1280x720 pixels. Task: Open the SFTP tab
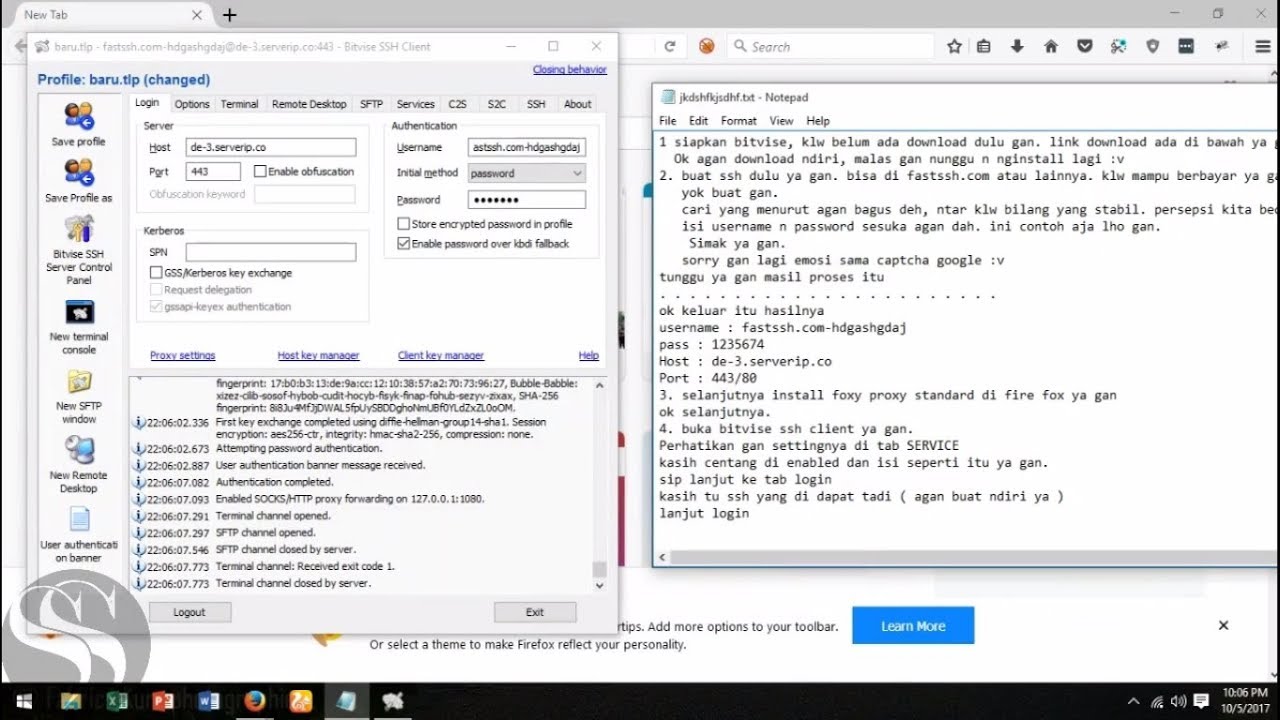pos(371,104)
